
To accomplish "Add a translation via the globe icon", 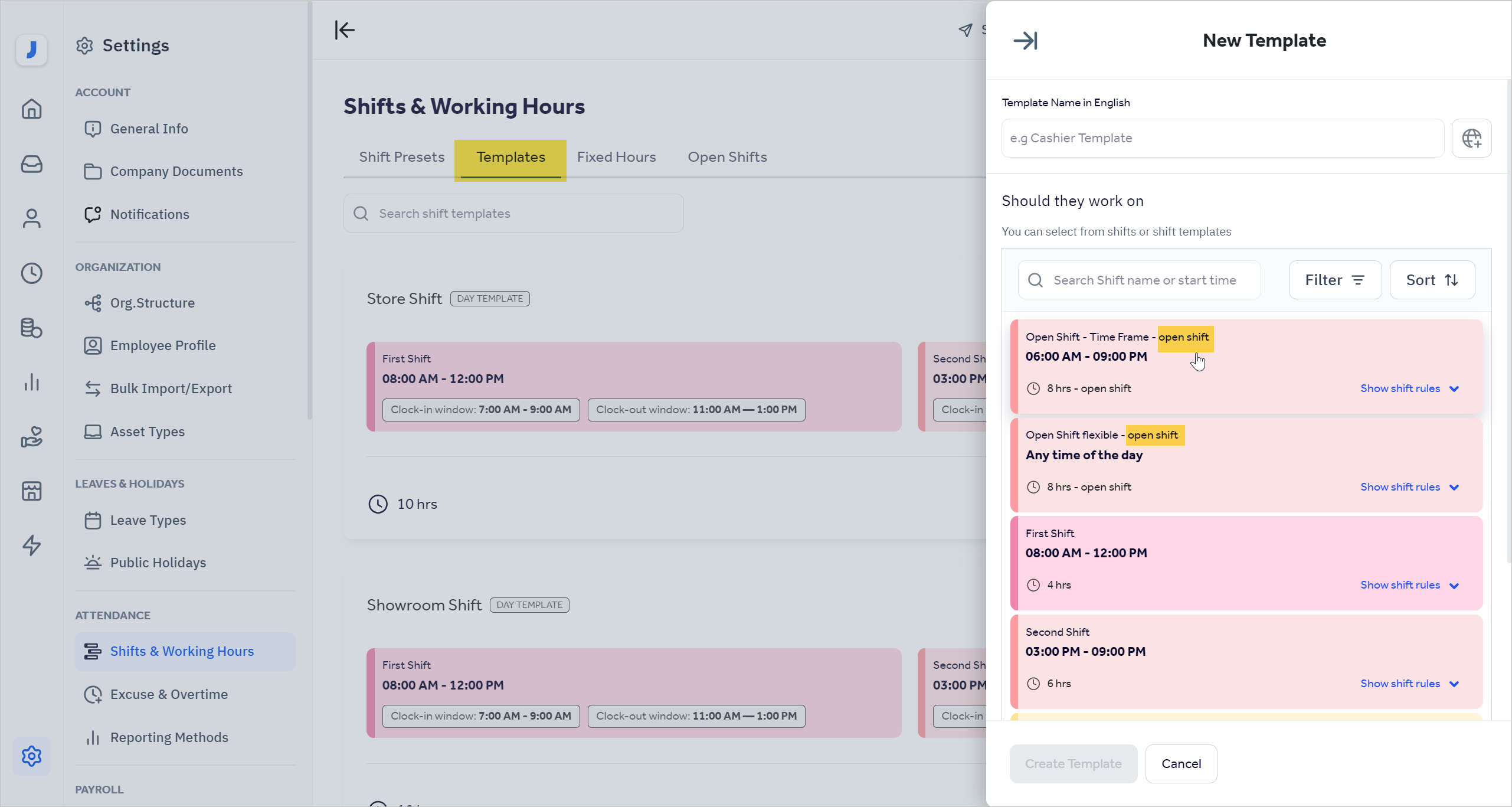I will 1472,138.
